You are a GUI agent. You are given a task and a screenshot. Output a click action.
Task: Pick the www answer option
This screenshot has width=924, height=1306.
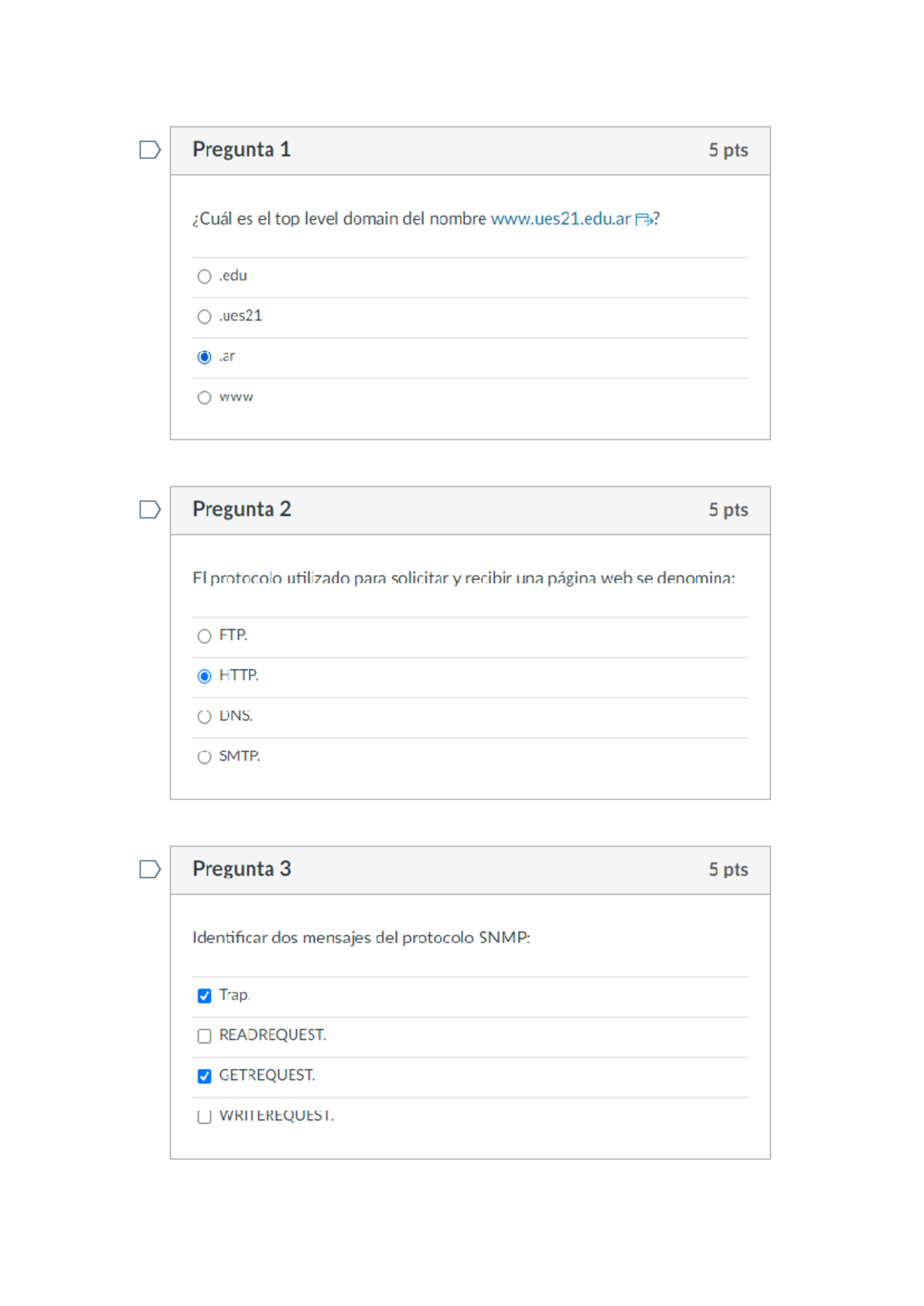tap(204, 397)
